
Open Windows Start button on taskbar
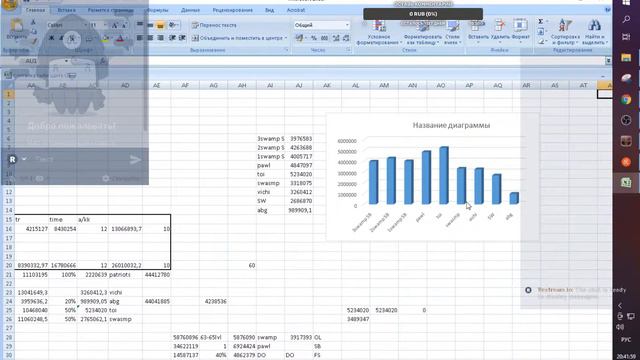(x=627, y=3)
